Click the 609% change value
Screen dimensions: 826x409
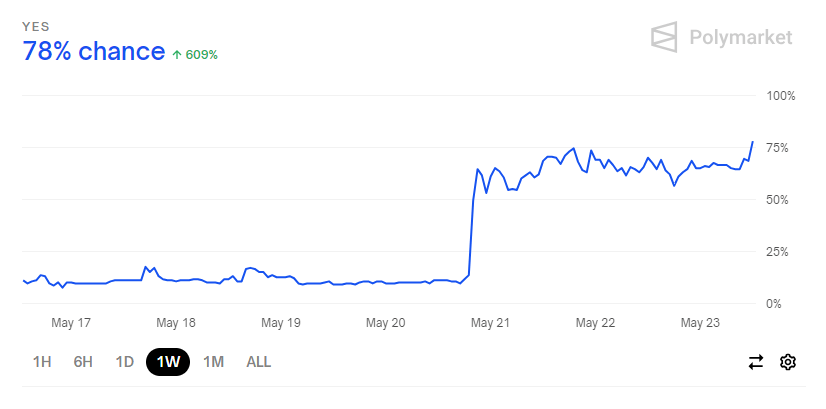coord(201,54)
